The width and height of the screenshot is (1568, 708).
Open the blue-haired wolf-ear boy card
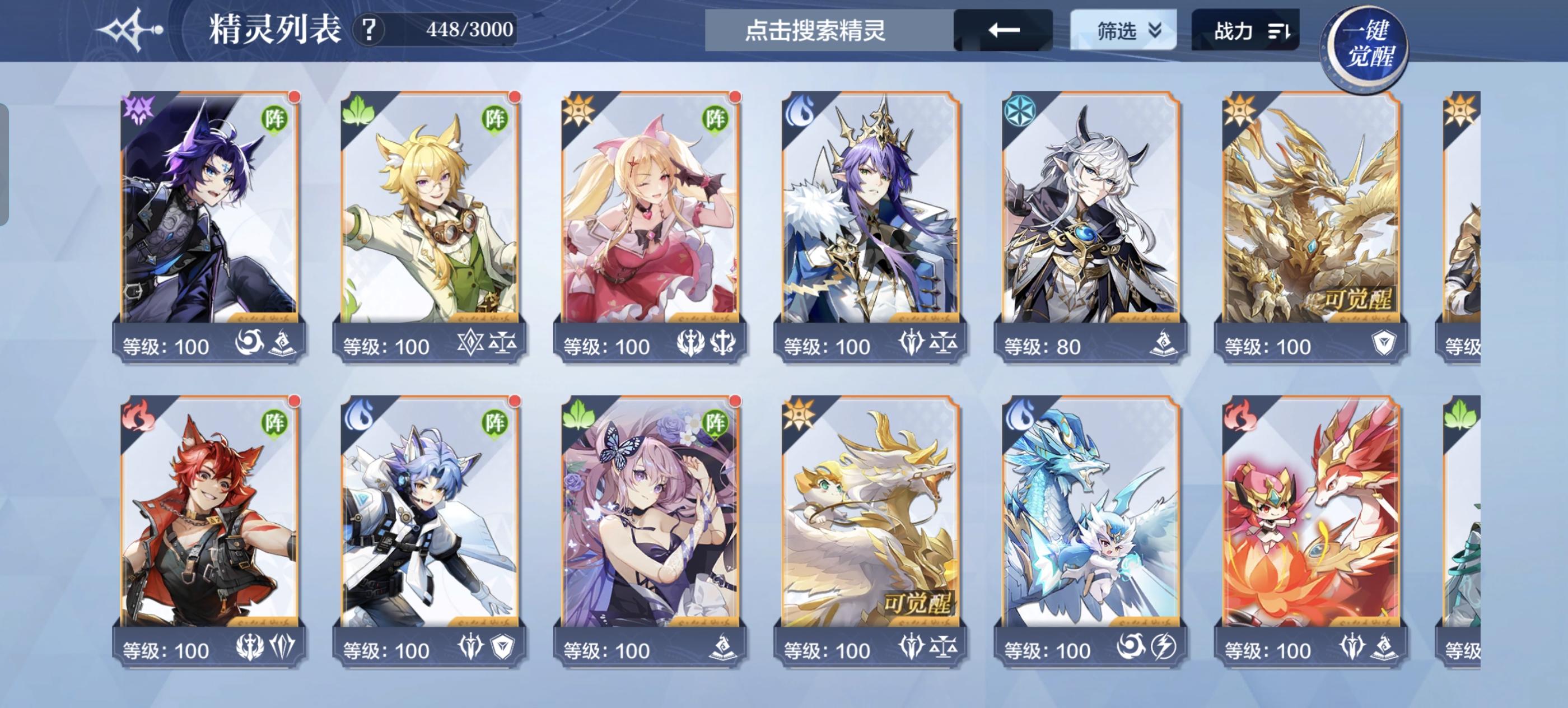coord(429,532)
